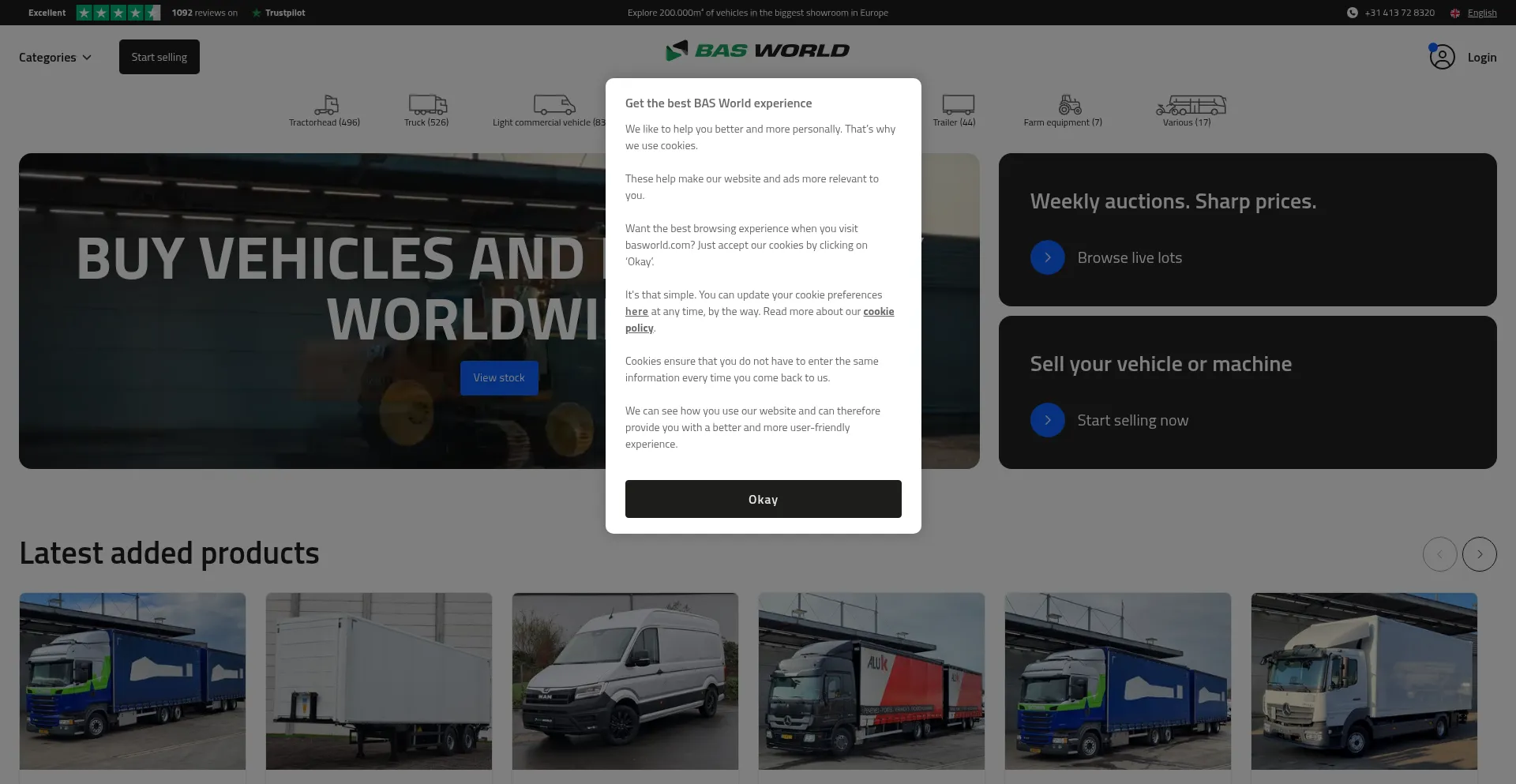The image size is (1516, 784).
Task: Go to next latest products slide
Action: [1479, 554]
